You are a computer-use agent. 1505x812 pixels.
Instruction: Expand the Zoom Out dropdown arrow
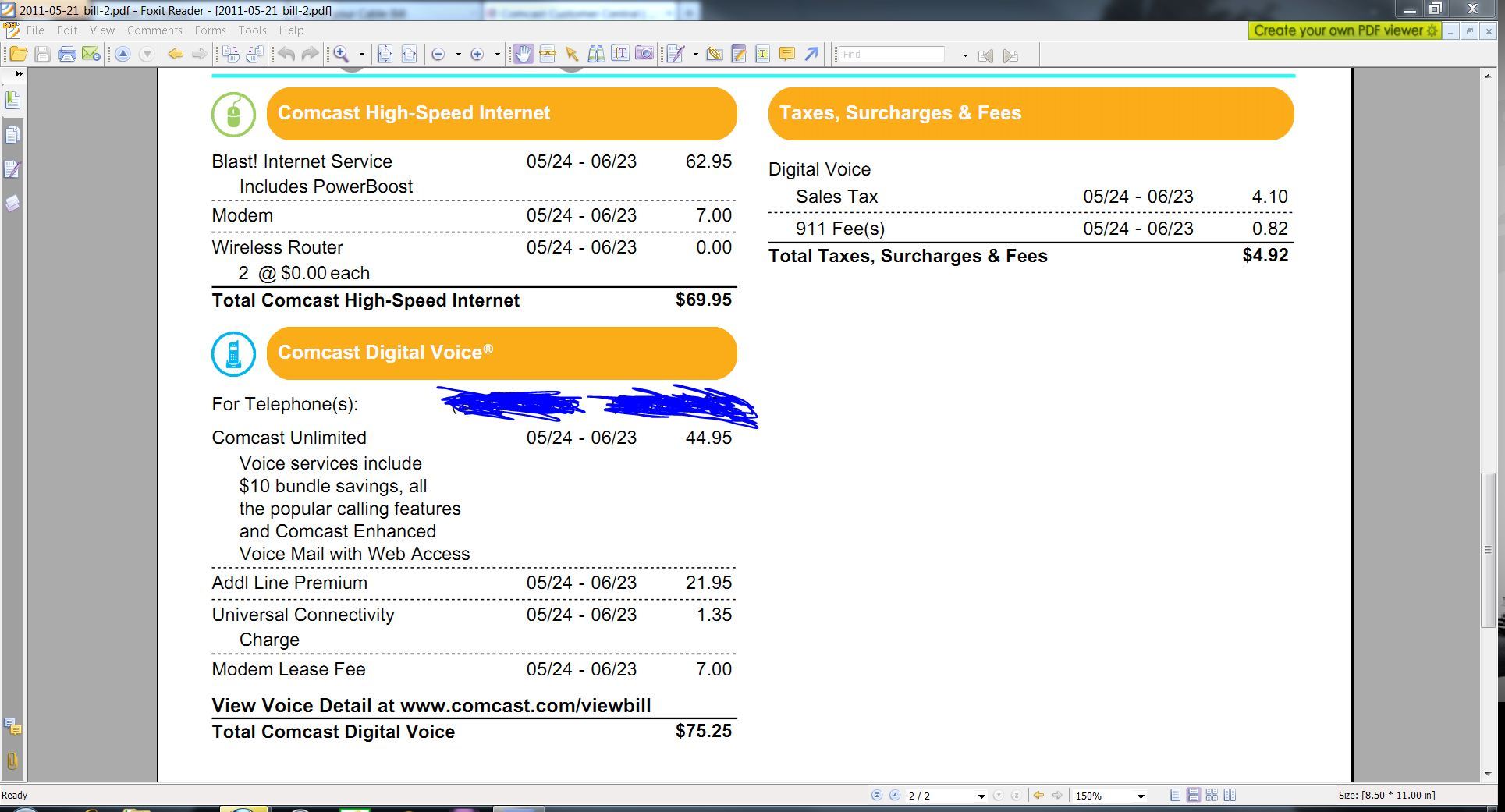coord(458,55)
